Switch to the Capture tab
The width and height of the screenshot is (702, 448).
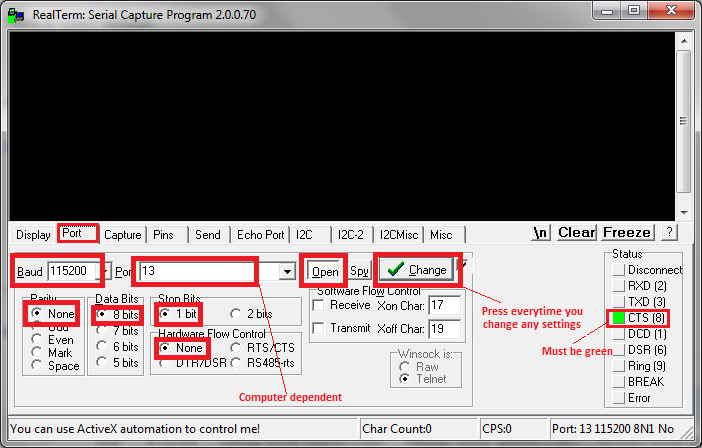point(122,235)
